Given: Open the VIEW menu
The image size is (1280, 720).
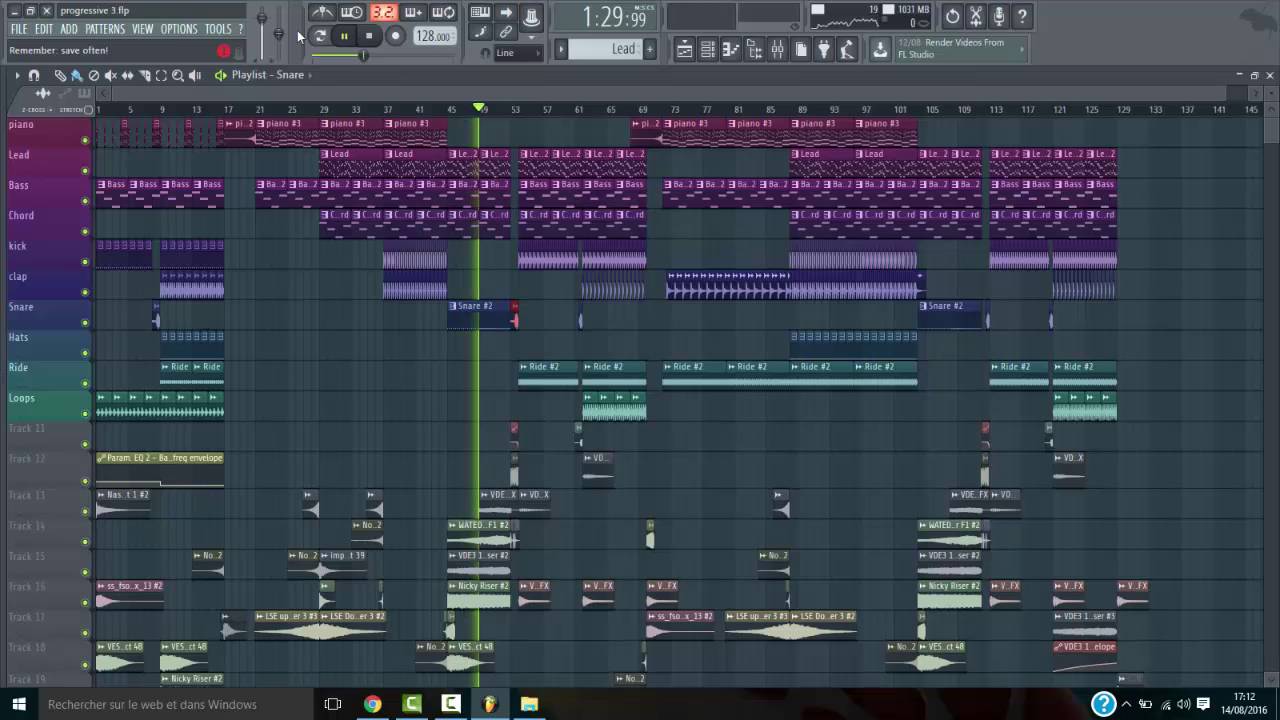Looking at the screenshot, I should [143, 29].
